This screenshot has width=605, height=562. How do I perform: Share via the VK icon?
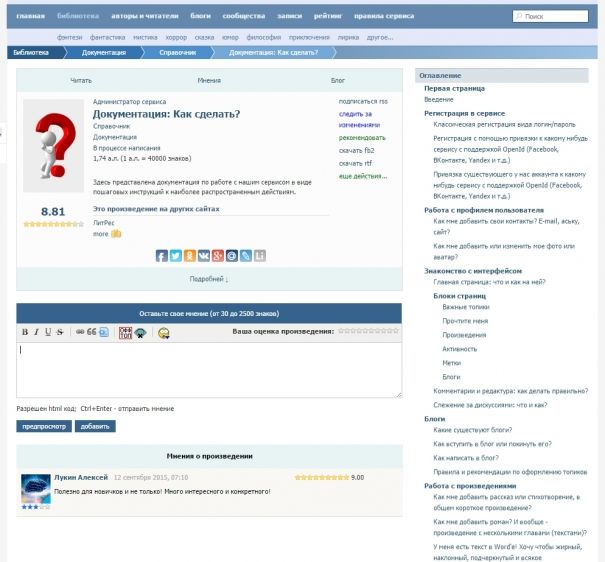(x=204, y=256)
